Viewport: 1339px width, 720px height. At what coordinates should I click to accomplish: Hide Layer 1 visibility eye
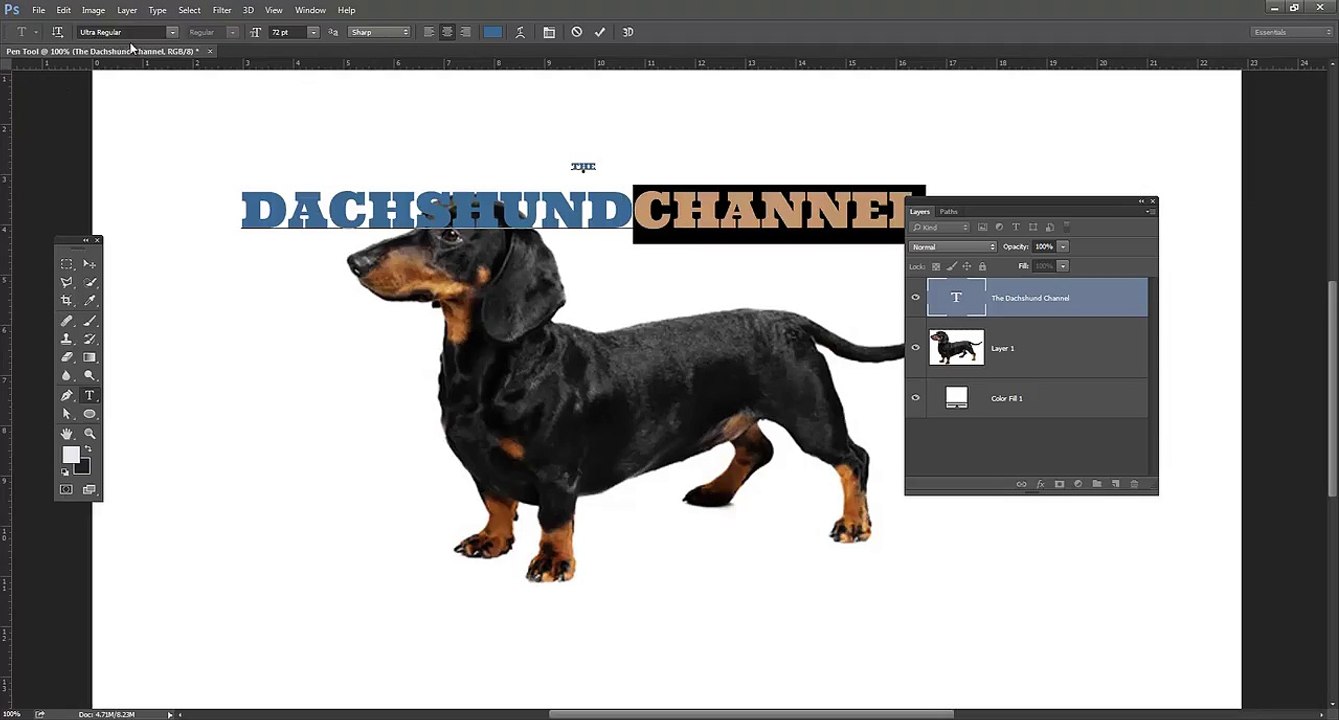pos(915,348)
